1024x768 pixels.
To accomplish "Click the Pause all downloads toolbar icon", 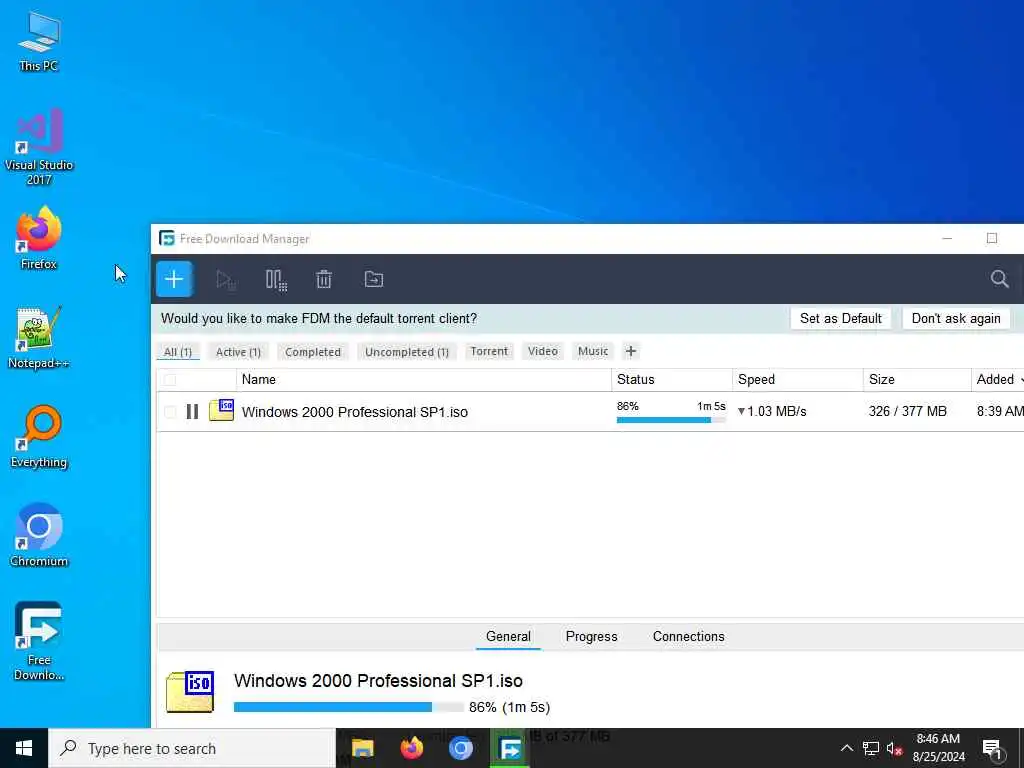I will point(276,280).
